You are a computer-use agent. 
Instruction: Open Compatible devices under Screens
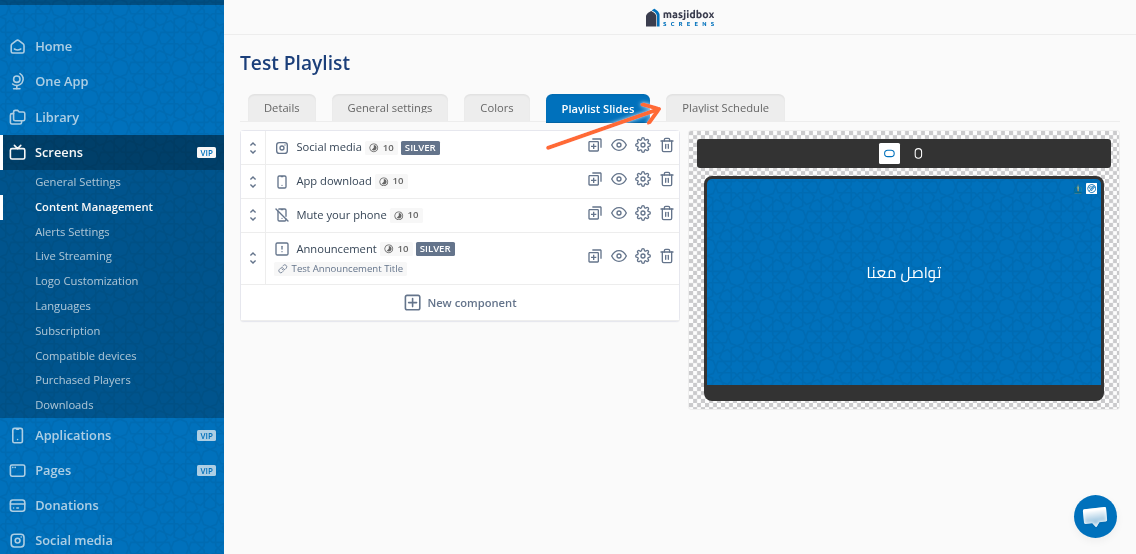tap(85, 356)
